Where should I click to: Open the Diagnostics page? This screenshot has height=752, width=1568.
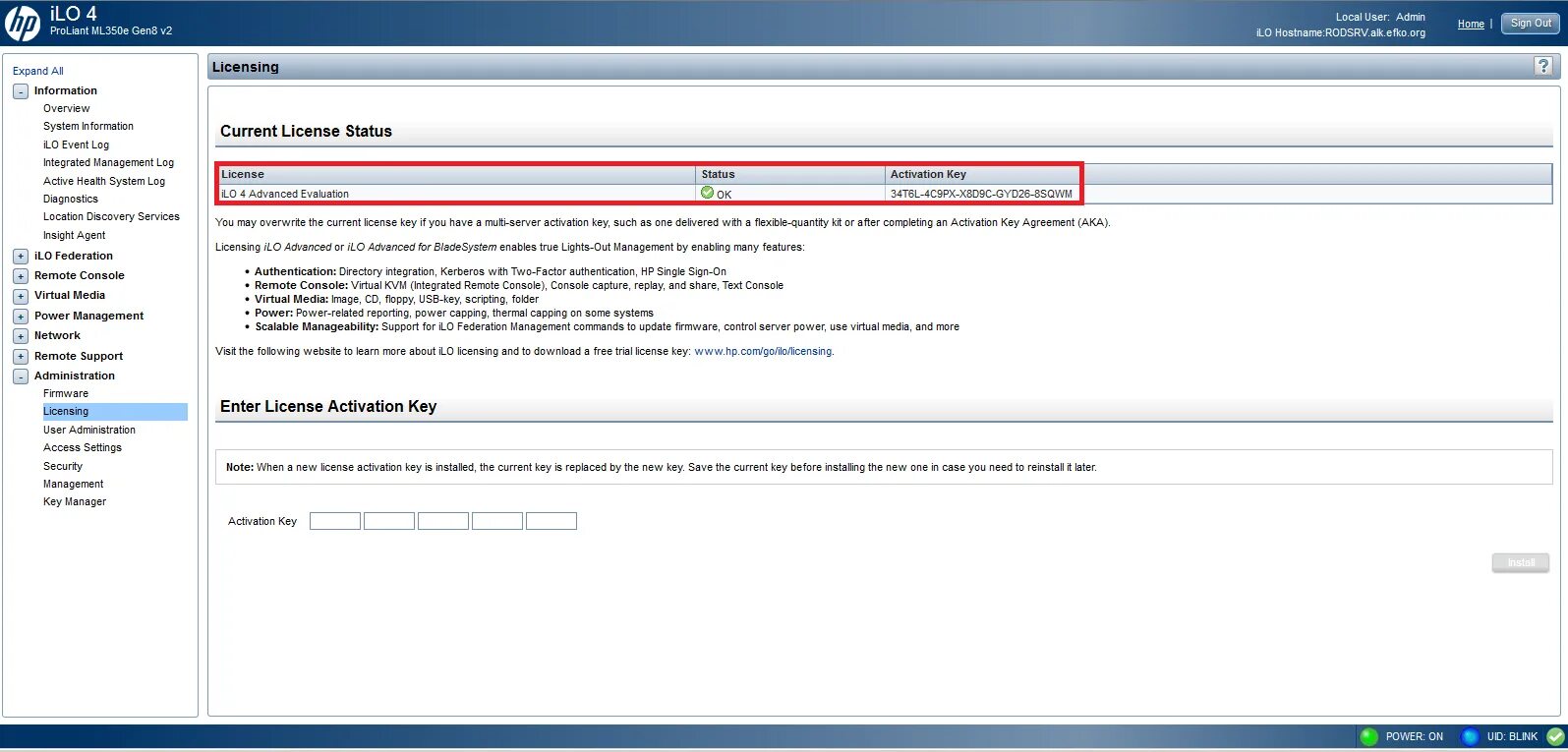click(x=71, y=199)
